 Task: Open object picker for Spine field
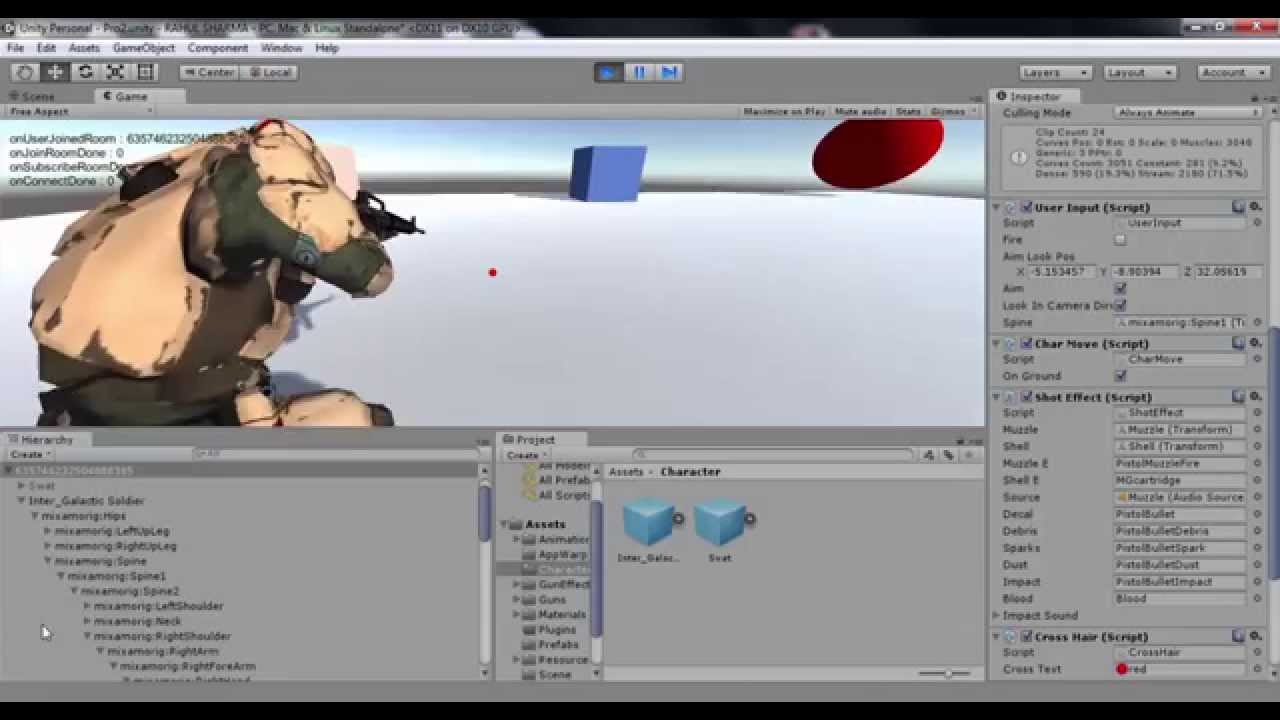click(1257, 323)
